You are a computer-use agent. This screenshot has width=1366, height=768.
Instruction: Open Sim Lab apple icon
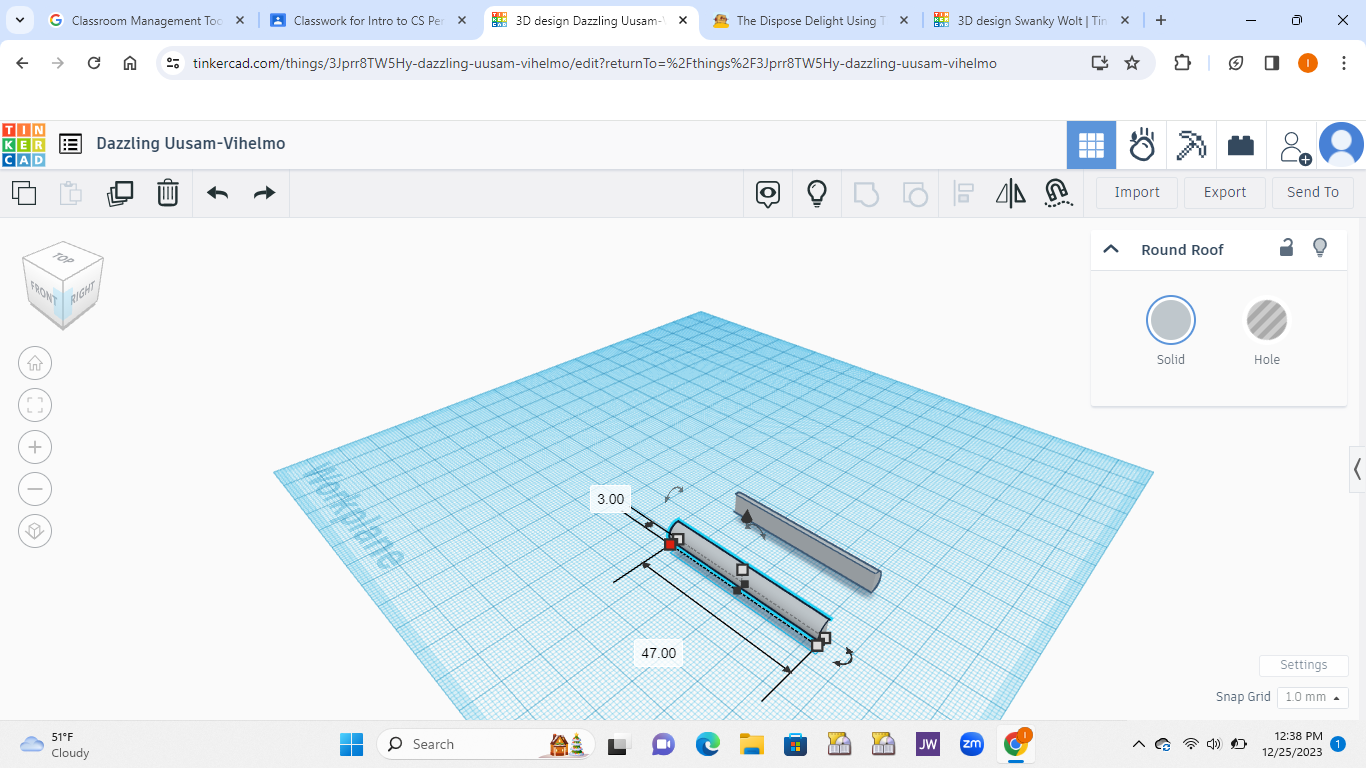(x=1142, y=146)
